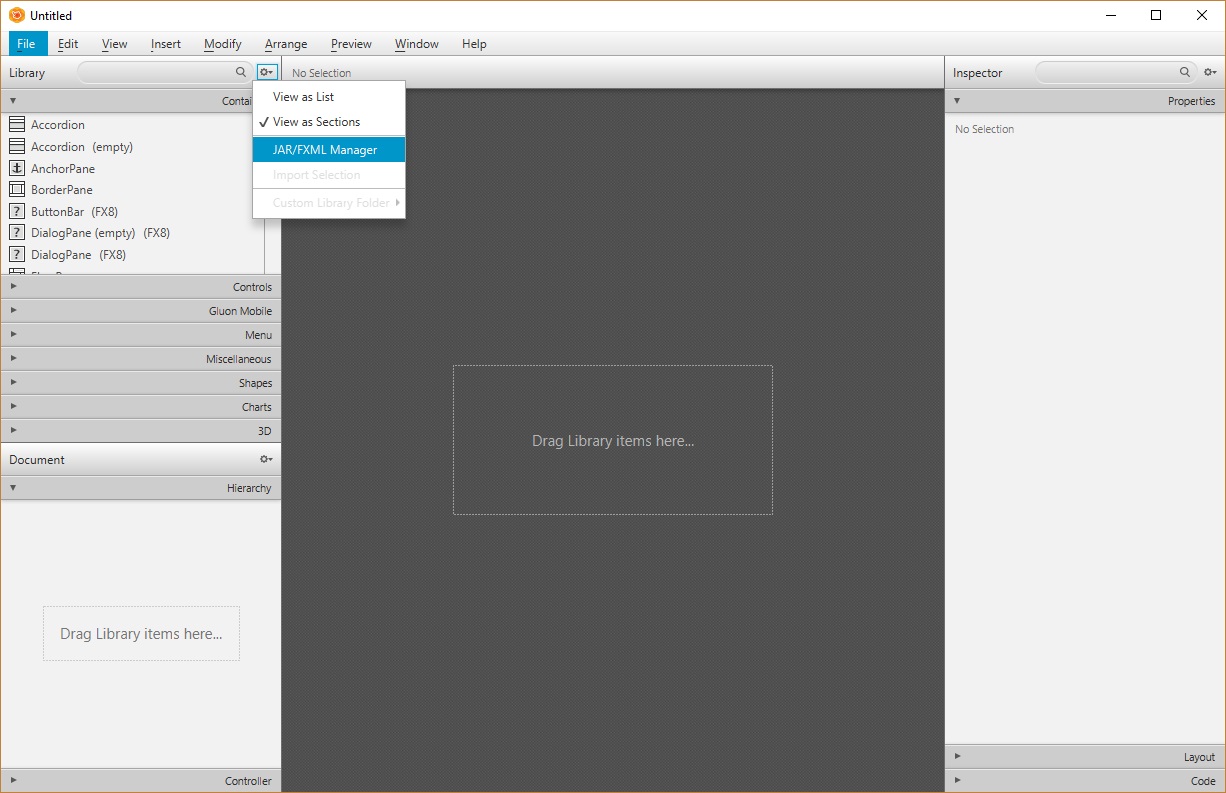Screen dimensions: 1226x793
Task: Focus the Inspector search field
Action: point(1115,72)
